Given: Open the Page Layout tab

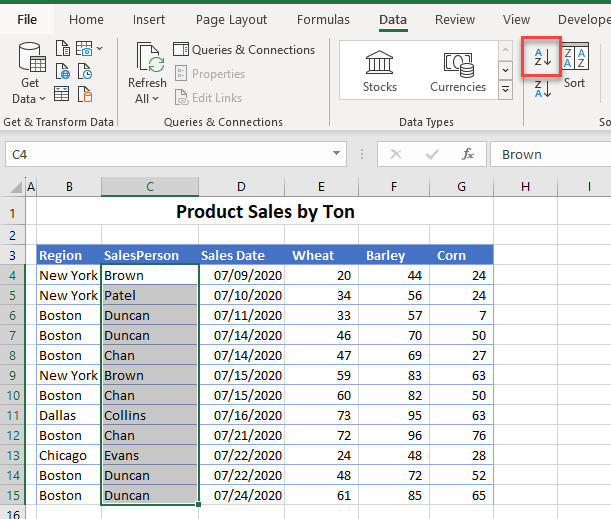Looking at the screenshot, I should point(231,19).
